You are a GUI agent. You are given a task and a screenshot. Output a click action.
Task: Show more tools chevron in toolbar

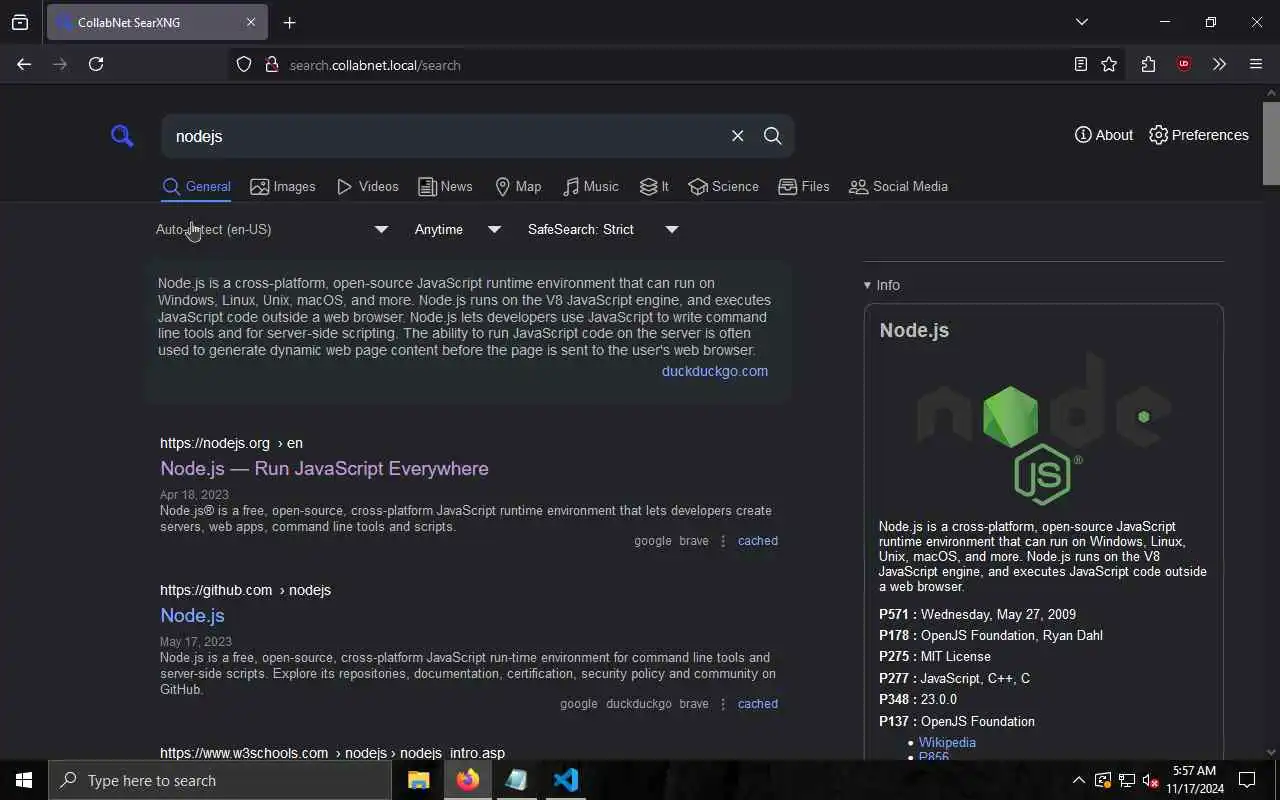pos(1219,64)
